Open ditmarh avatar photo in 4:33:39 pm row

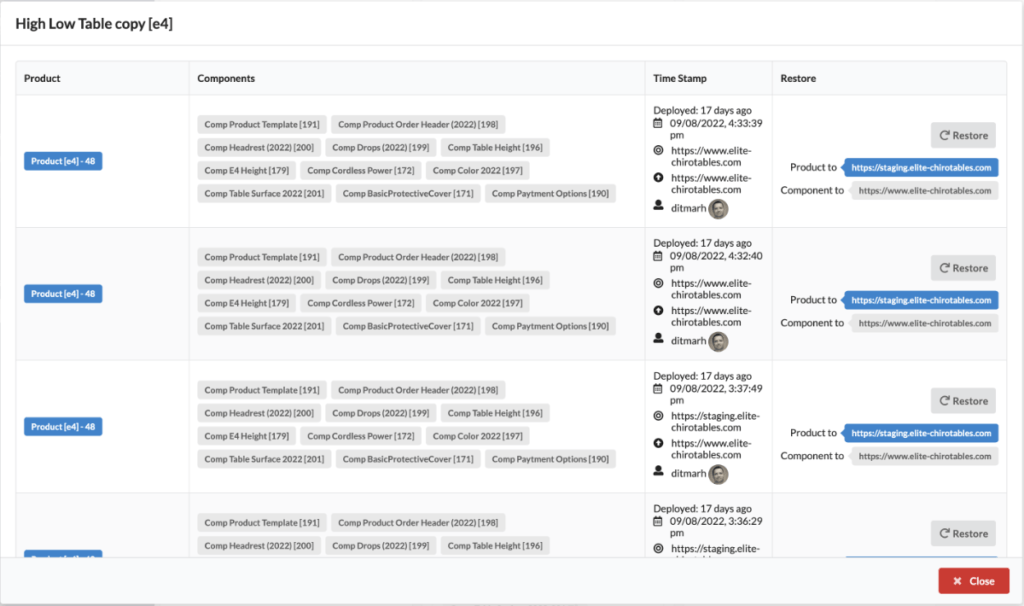[x=718, y=209]
